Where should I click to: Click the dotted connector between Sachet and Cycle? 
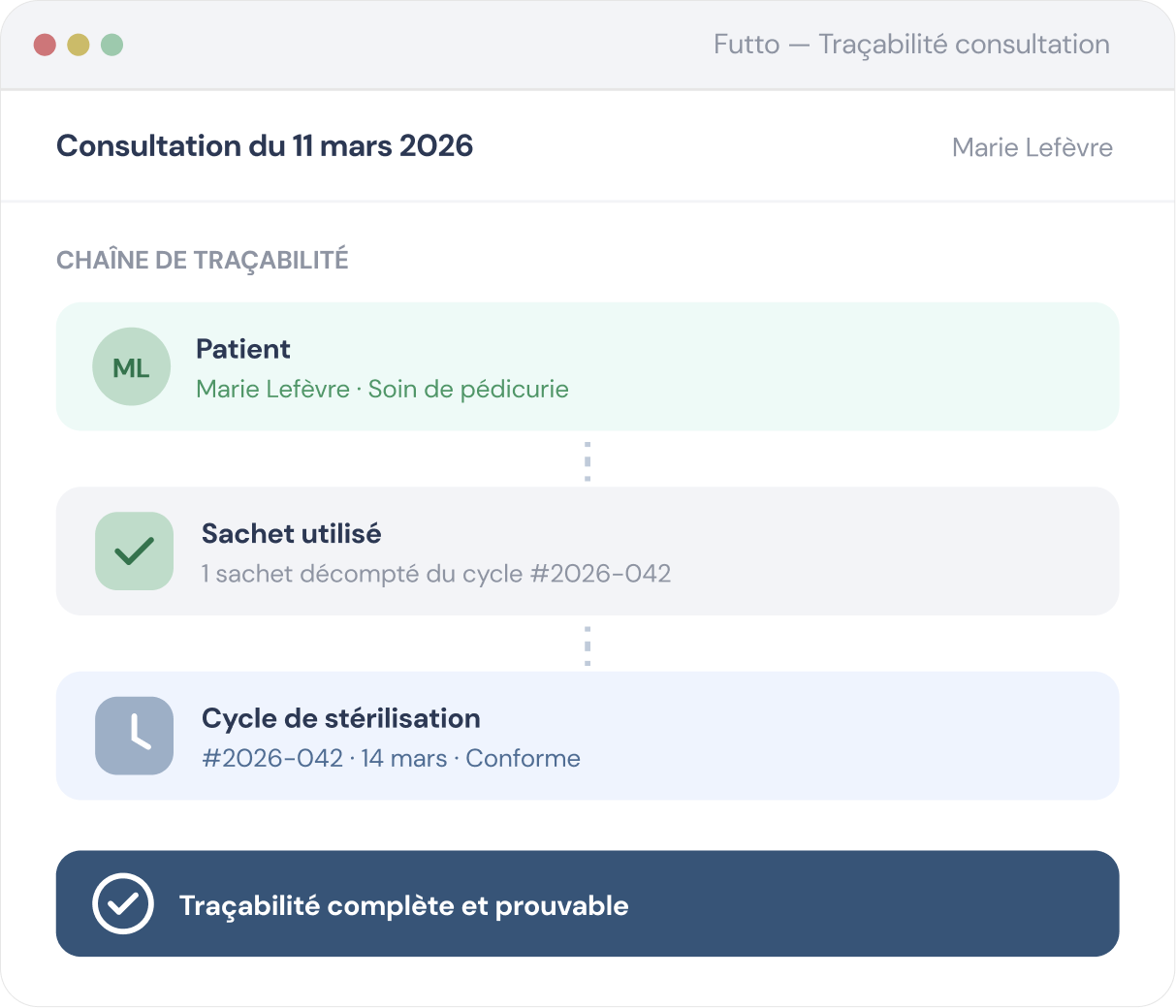point(588,646)
